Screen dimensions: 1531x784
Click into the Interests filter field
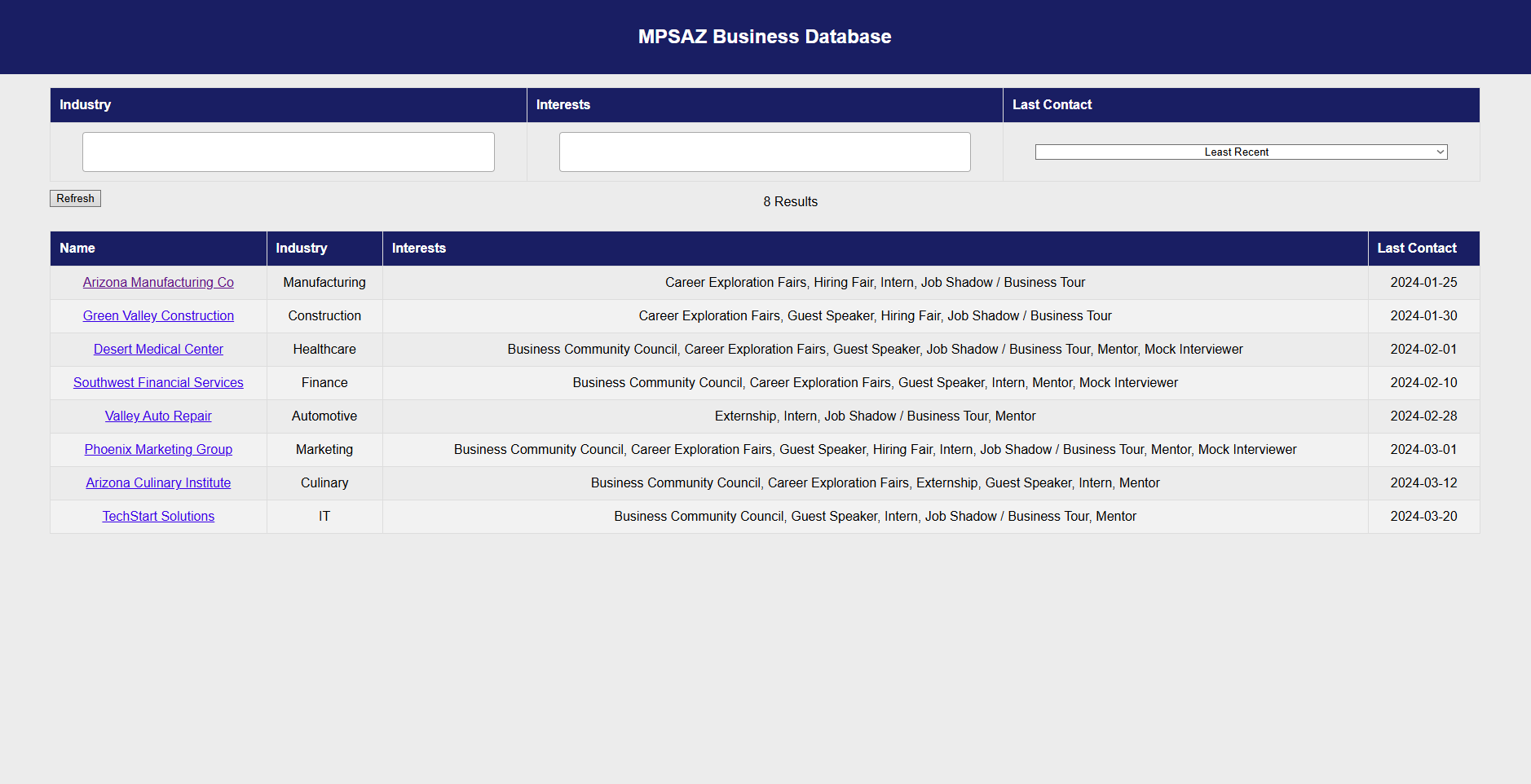click(764, 152)
